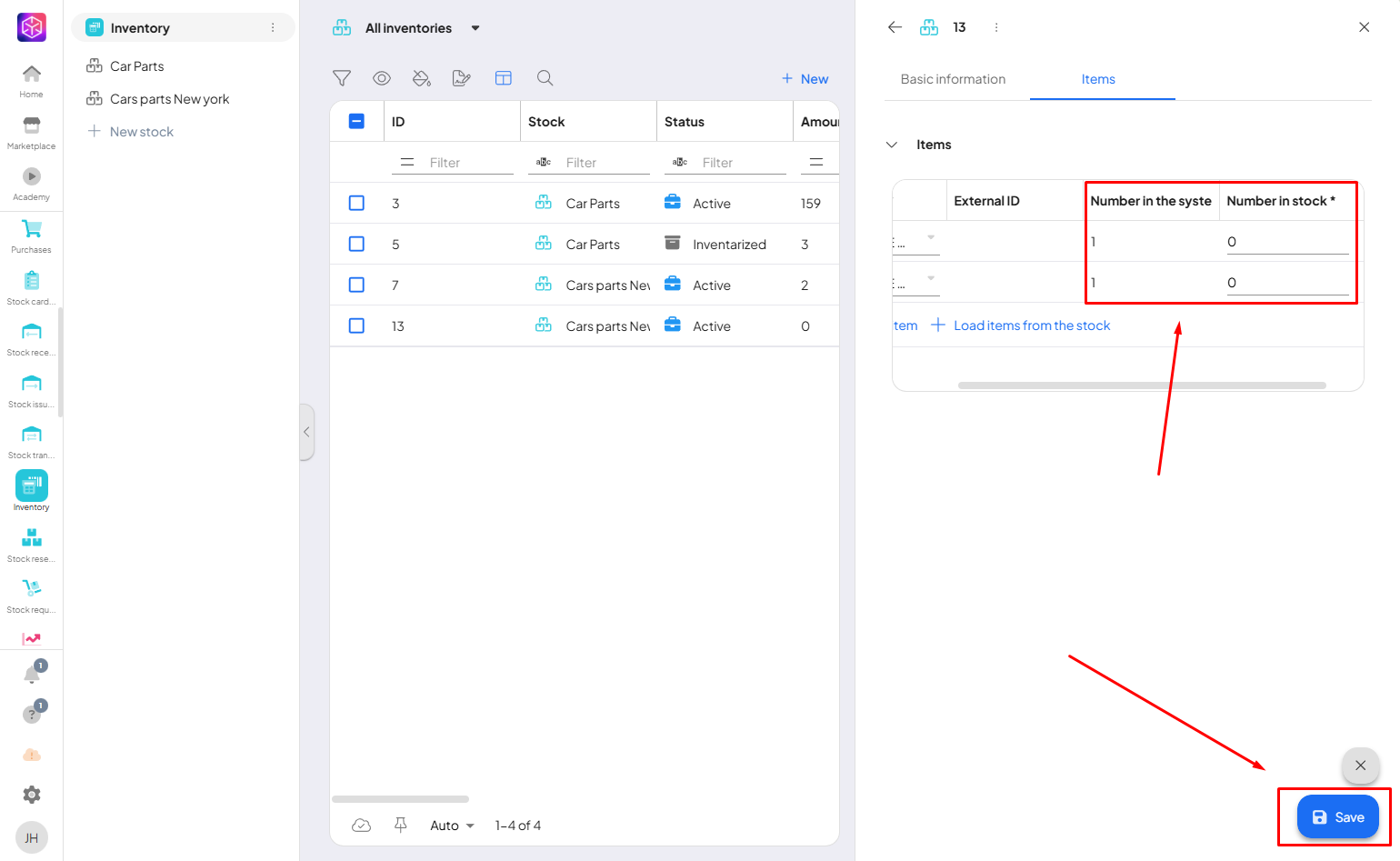Open Marketplace in the left sidebar
1400x861 pixels.
(31, 132)
